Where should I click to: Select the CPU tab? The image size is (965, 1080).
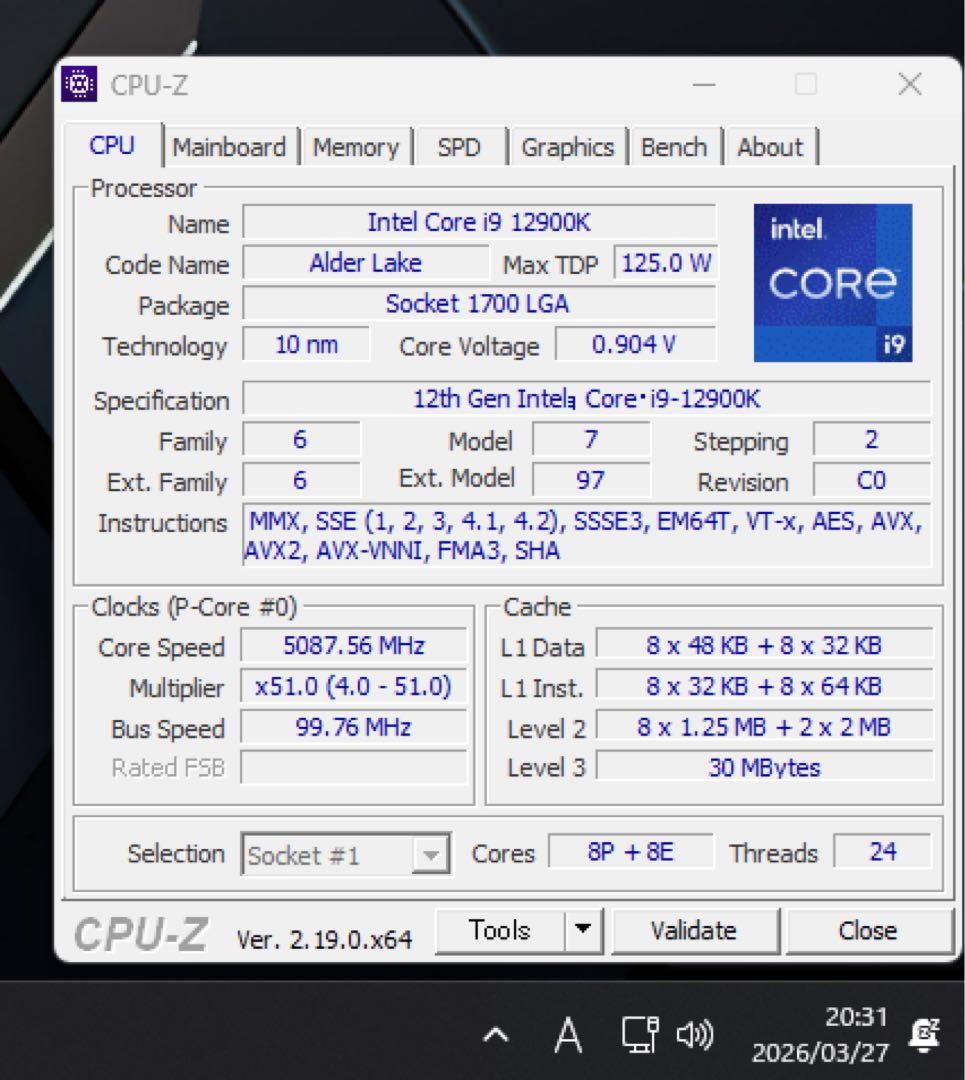pos(112,145)
